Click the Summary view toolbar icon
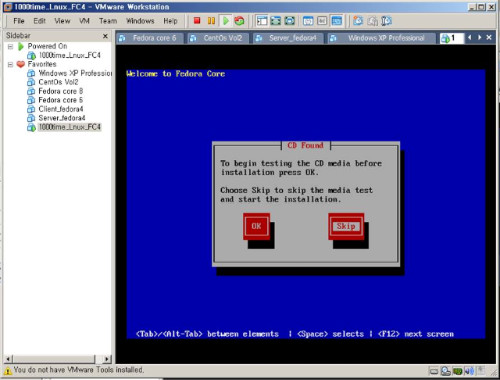500x380 pixels. (308, 21)
